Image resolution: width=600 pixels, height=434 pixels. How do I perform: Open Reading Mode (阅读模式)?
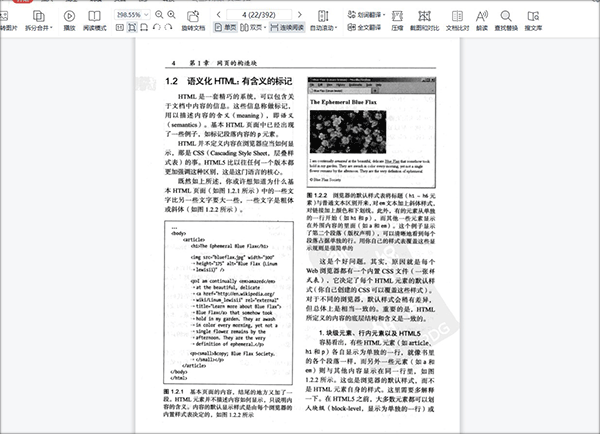coord(92,17)
